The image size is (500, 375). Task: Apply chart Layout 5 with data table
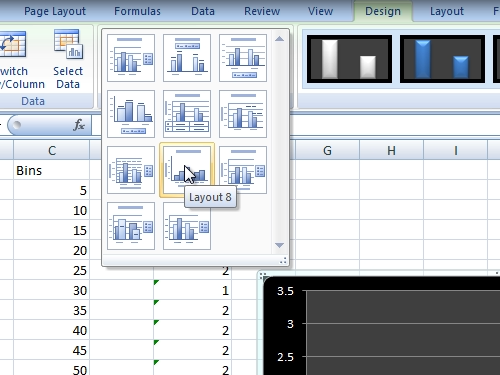coord(187,114)
